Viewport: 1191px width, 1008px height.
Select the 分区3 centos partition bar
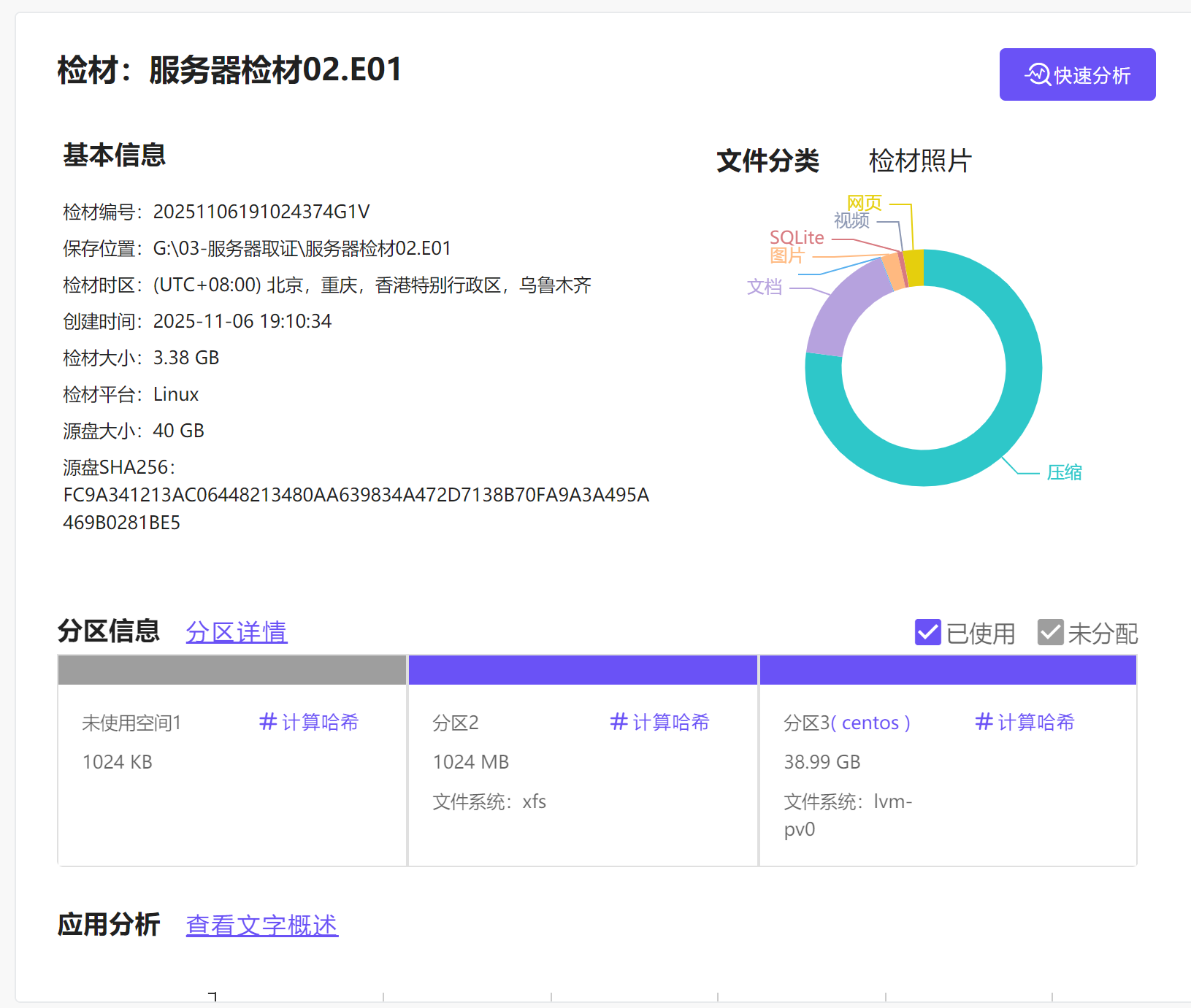948,670
